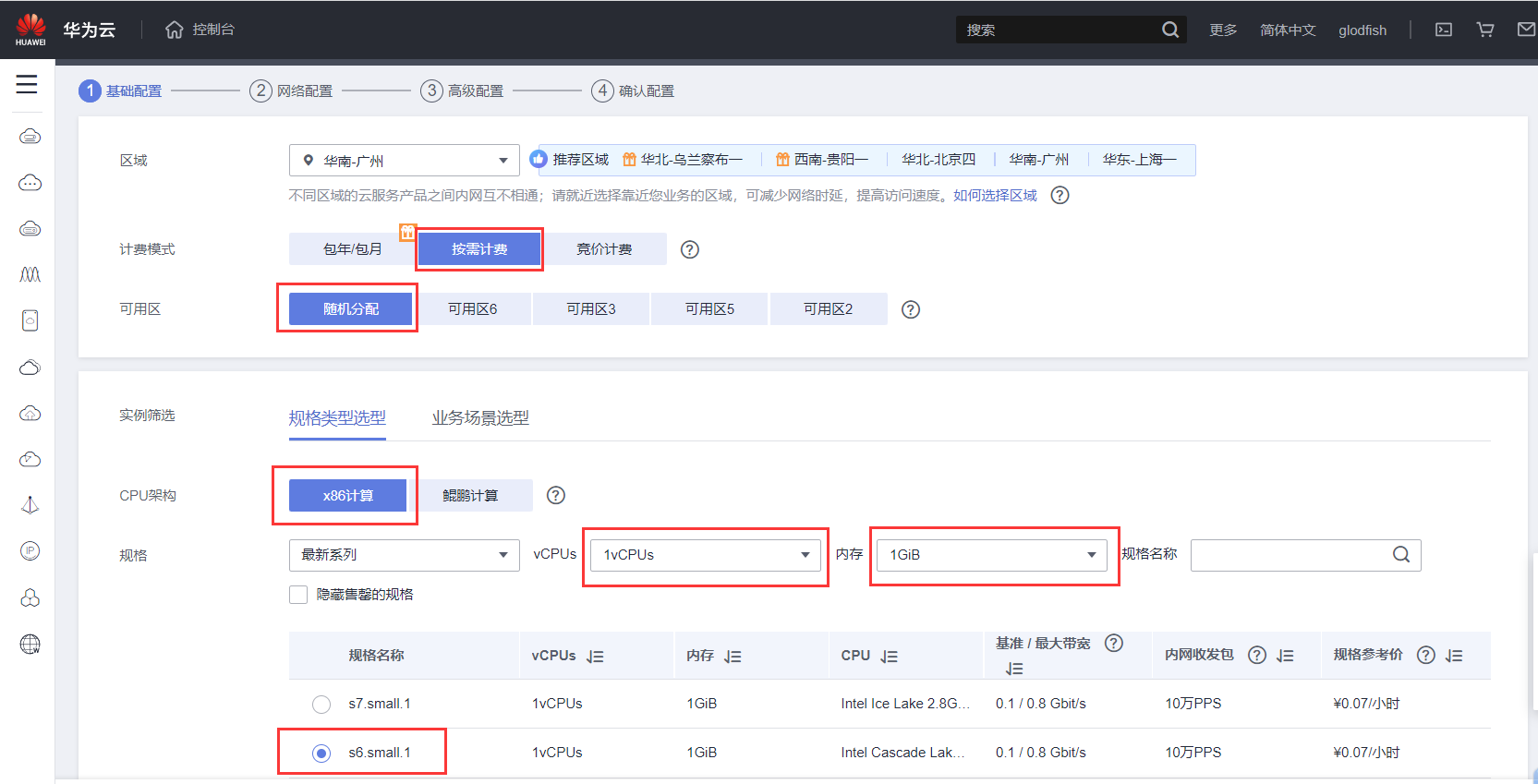Select the s7.small.1 radio button

point(321,705)
